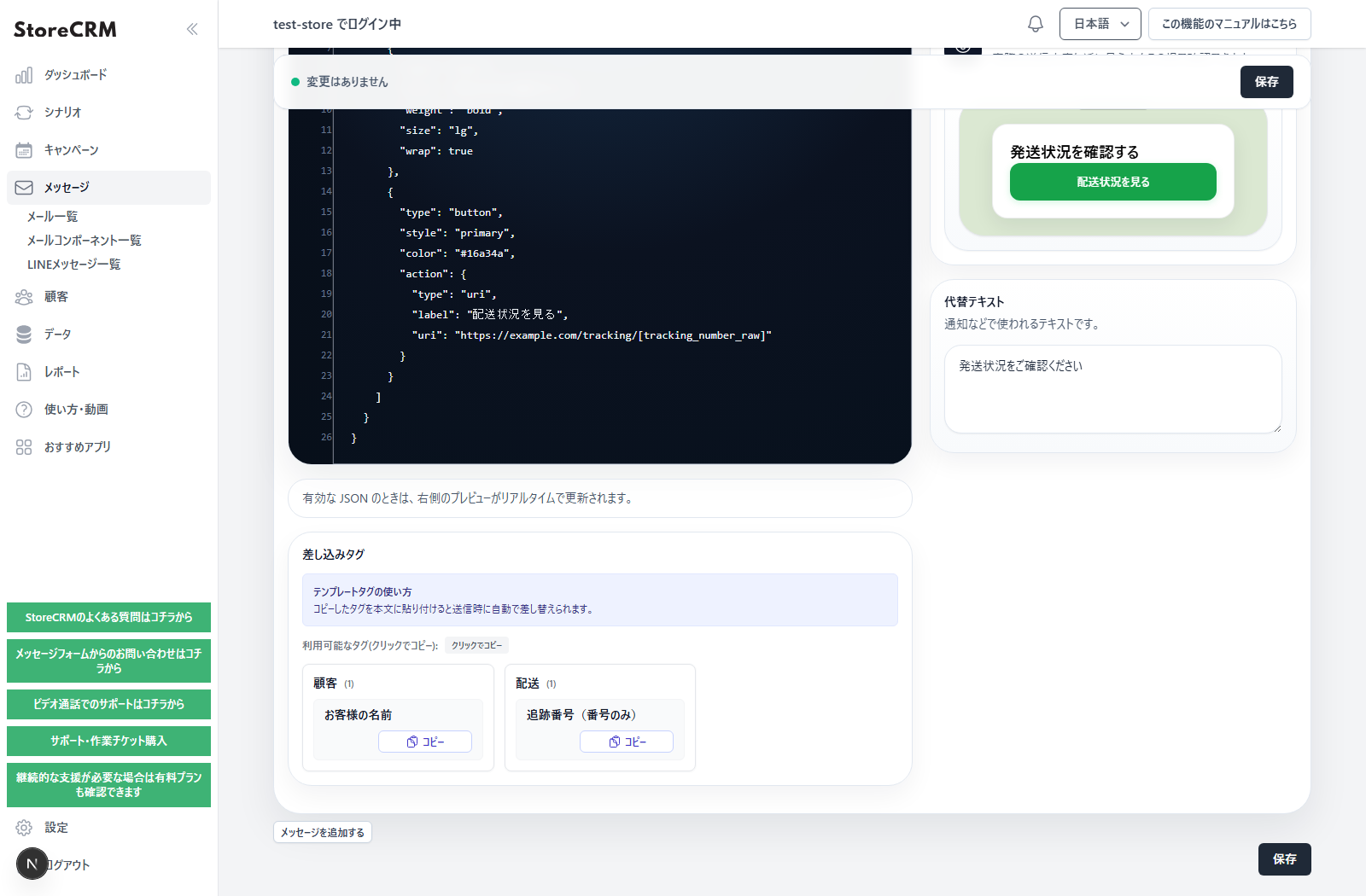1366x896 pixels.
Task: Click the 差し込みタグ heading
Action: pos(333,555)
